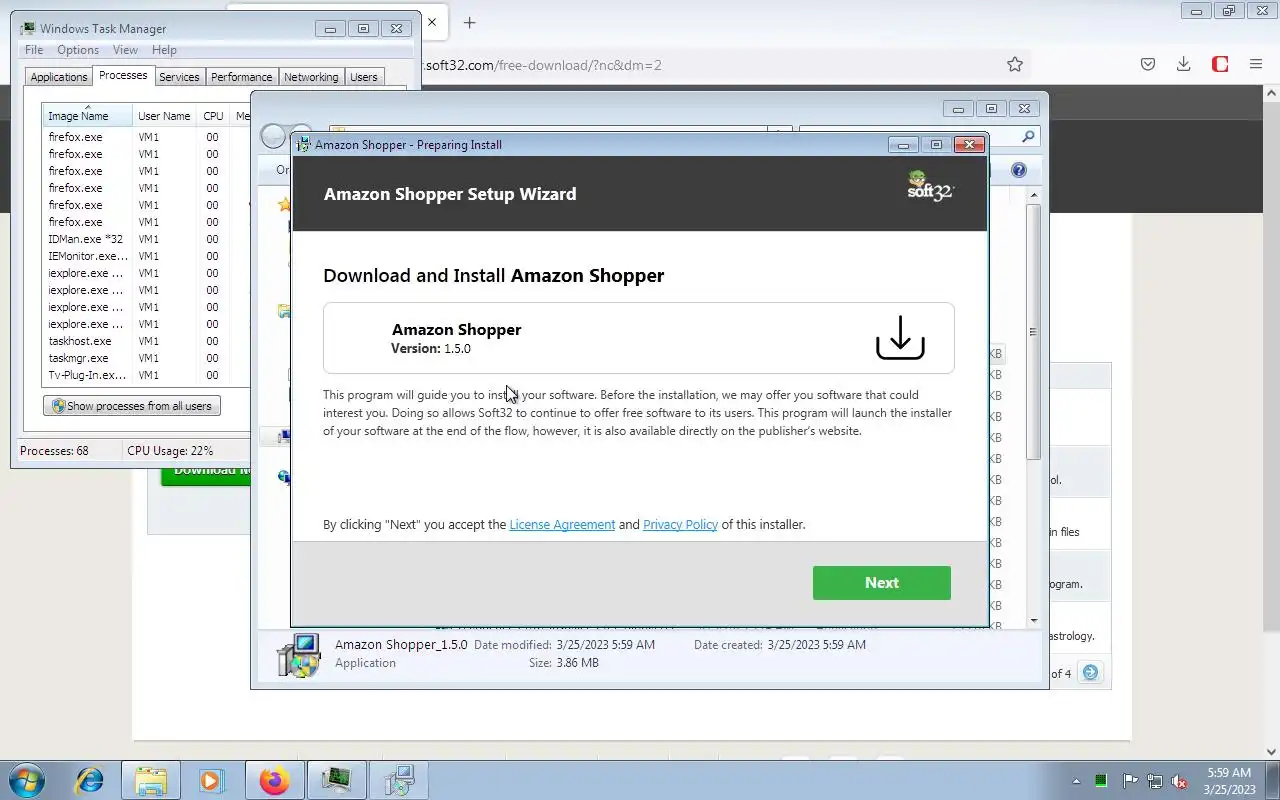Click the Explorer window help question mark icon

pyautogui.click(x=1018, y=170)
